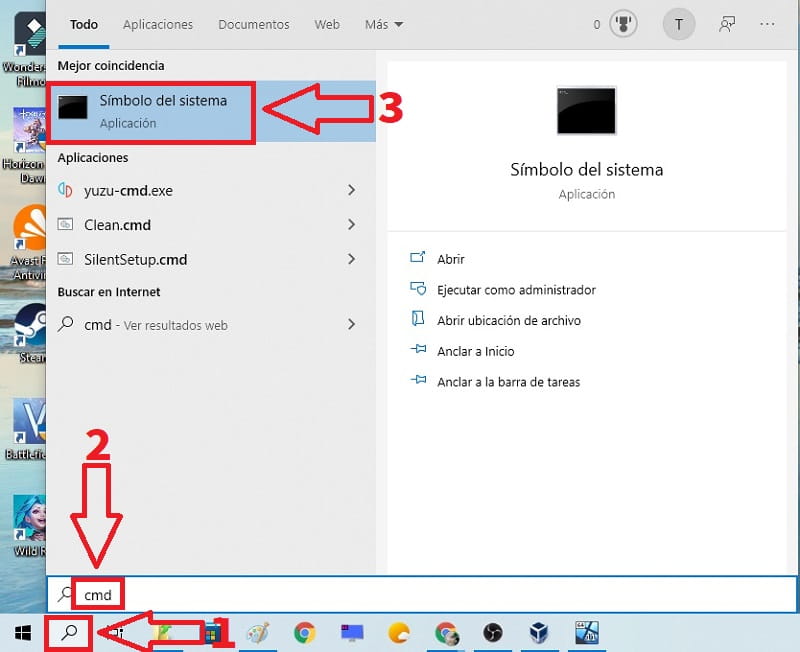The height and width of the screenshot is (652, 800).
Task: Click the cmd Ver resultados web entry
Action: tap(211, 324)
